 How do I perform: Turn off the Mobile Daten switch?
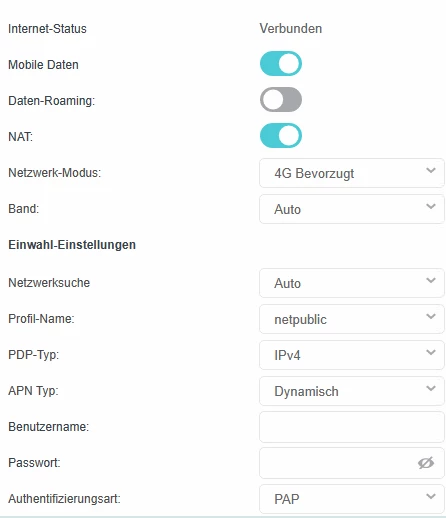point(281,64)
